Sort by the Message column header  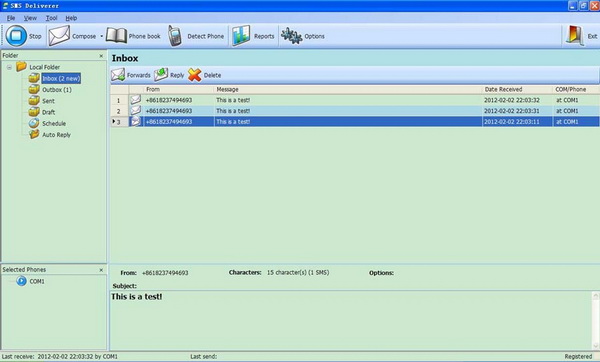(x=347, y=89)
